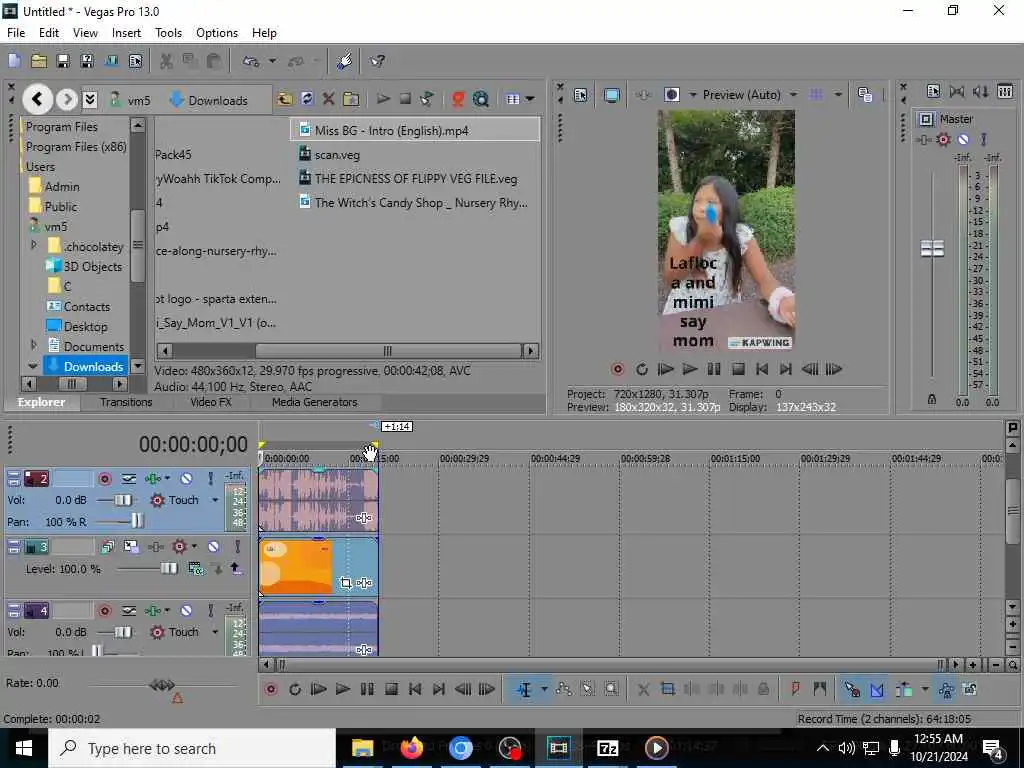This screenshot has width=1024, height=768.
Task: Click the Insert Marker icon in timeline toolbar
Action: pos(795,689)
